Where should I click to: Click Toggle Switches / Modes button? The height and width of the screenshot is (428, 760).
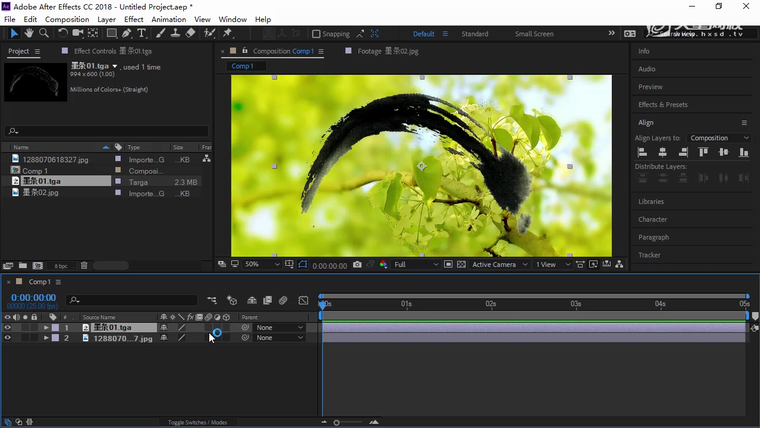click(197, 422)
